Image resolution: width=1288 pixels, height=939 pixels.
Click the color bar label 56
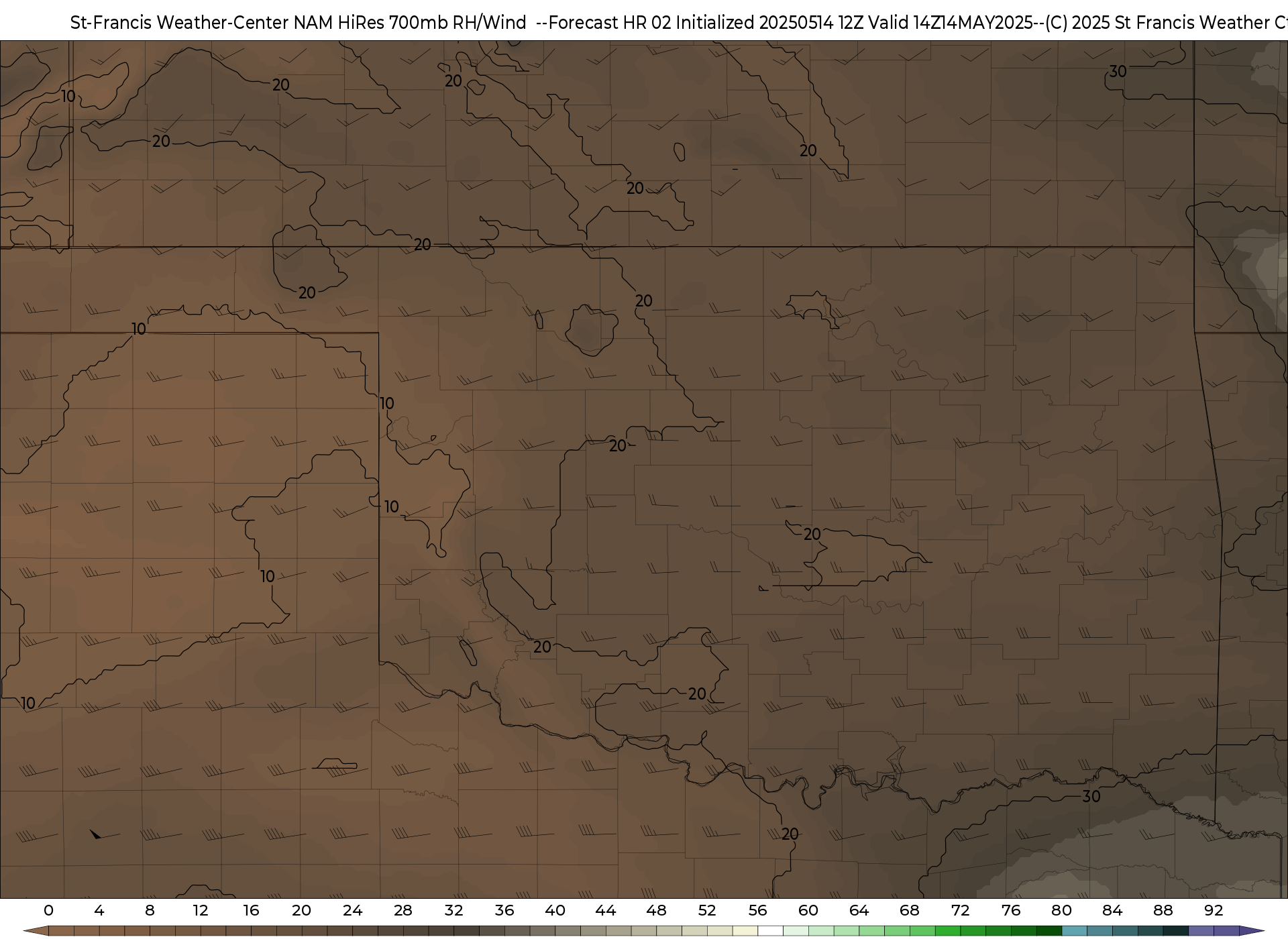(758, 910)
